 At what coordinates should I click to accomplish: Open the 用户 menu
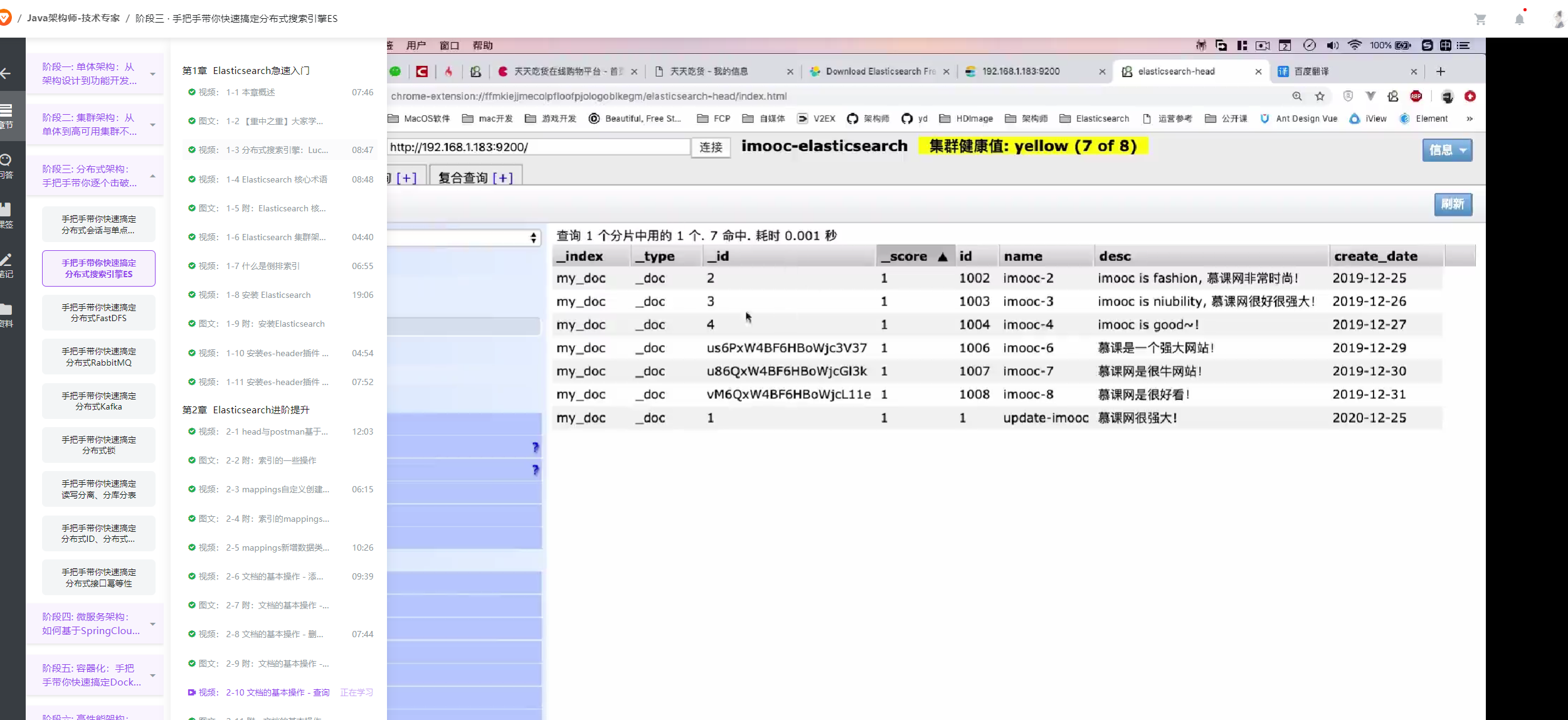[x=416, y=46]
